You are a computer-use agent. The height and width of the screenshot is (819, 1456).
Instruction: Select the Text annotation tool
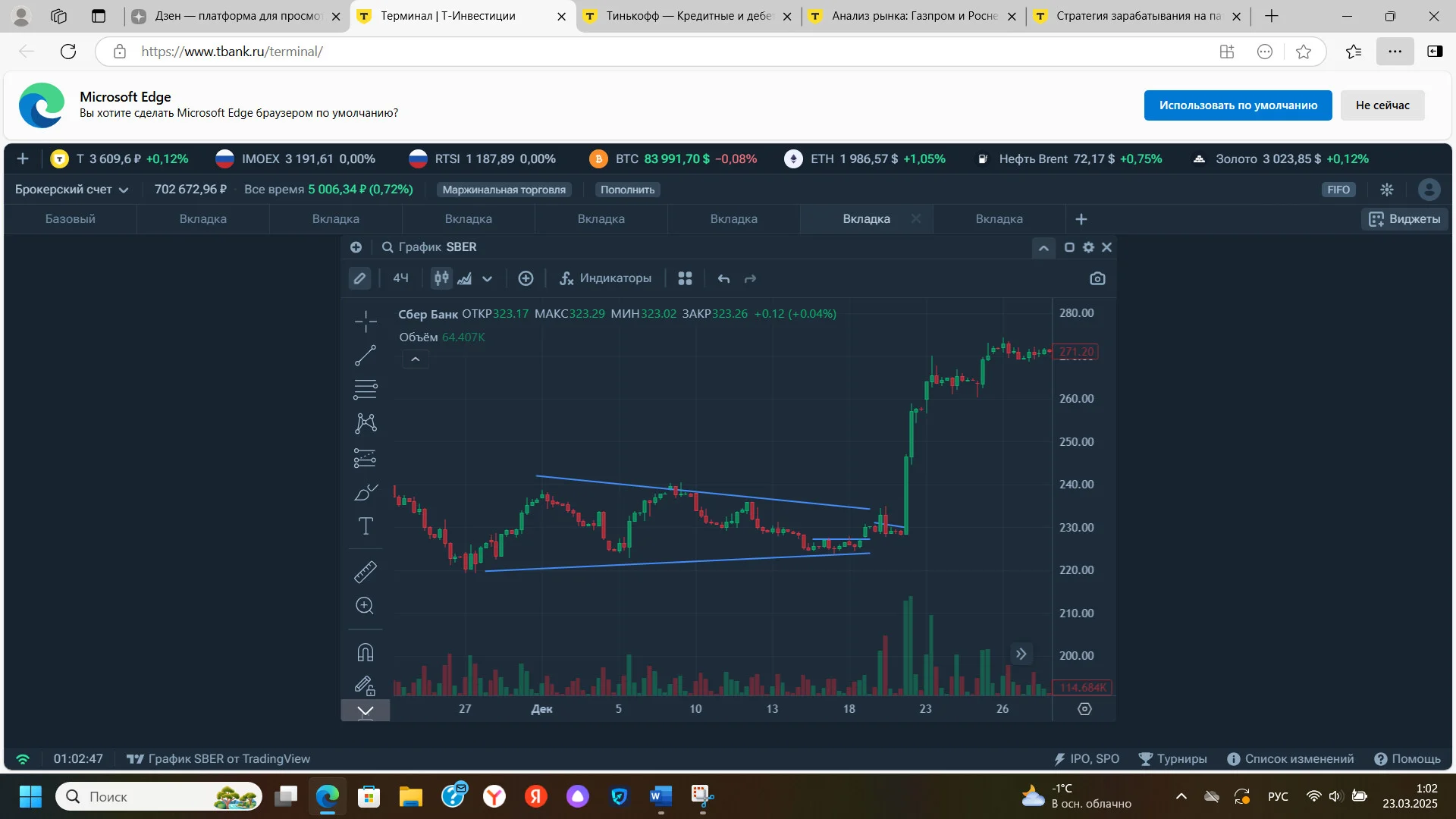366,526
